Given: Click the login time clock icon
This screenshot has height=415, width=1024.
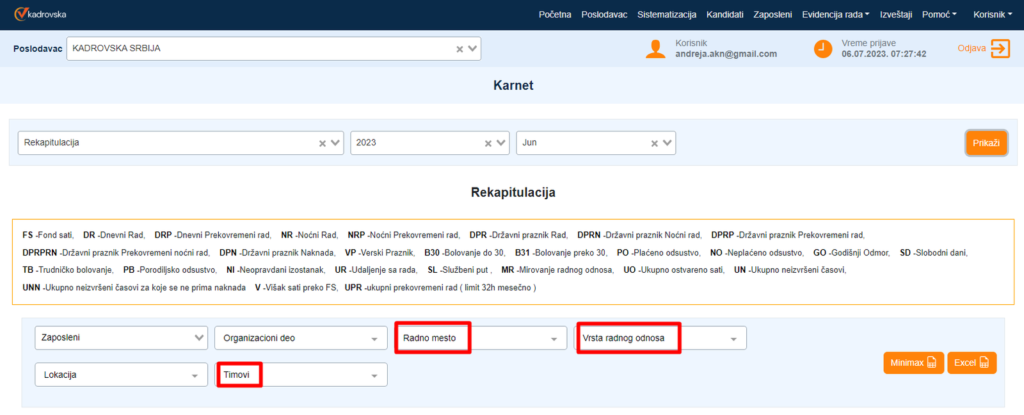Looking at the screenshot, I should coord(823,49).
